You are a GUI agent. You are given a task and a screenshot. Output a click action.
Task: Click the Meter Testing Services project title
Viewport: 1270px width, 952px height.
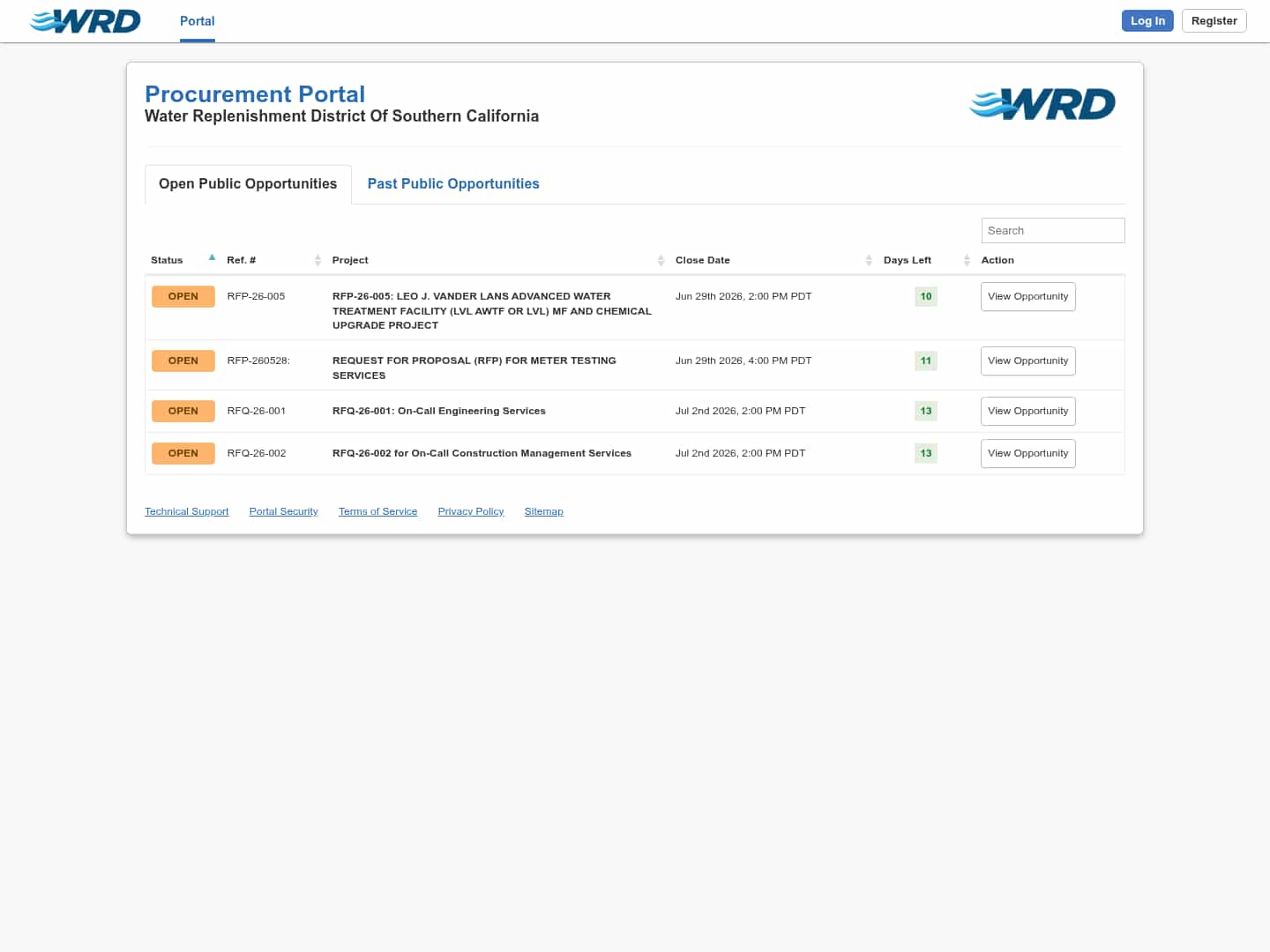click(474, 368)
